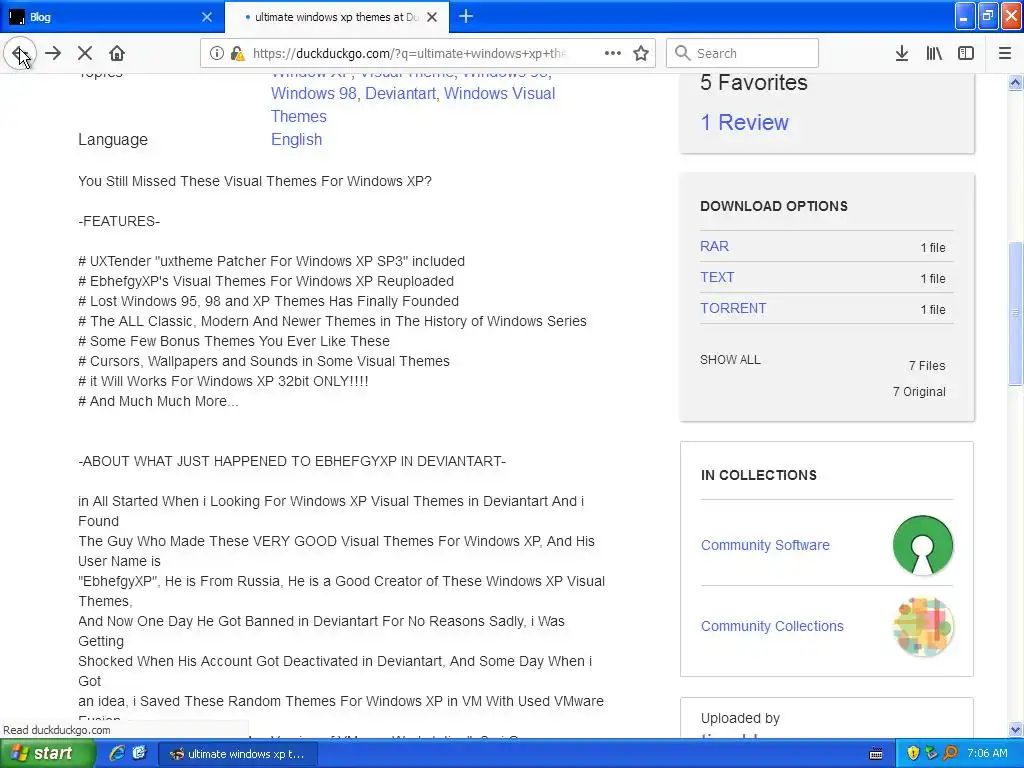Click SHOW ALL download files
Viewport: 1024px width, 768px height.
click(730, 360)
